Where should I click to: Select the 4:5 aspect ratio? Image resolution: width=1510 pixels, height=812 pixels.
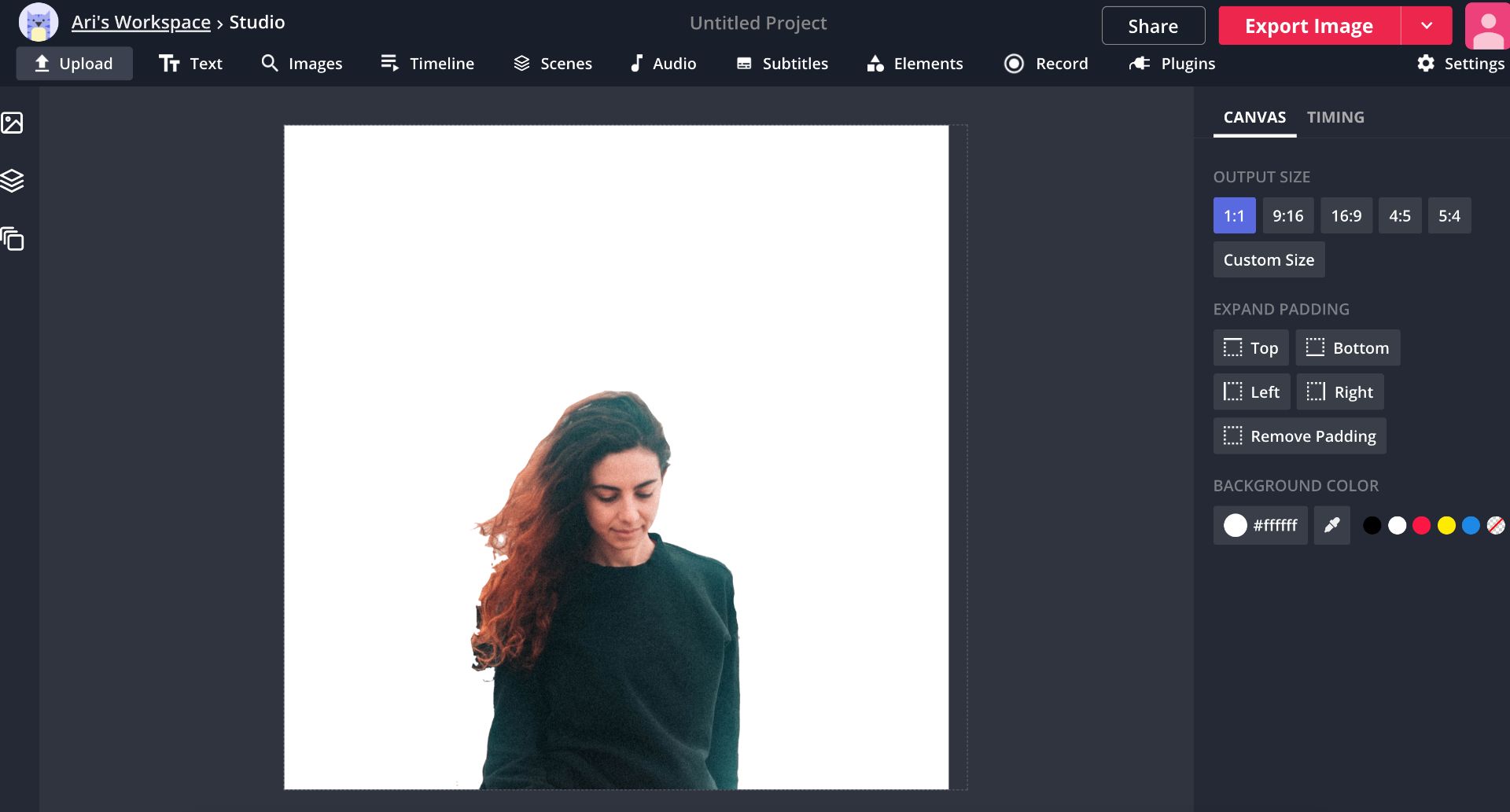click(x=1400, y=215)
